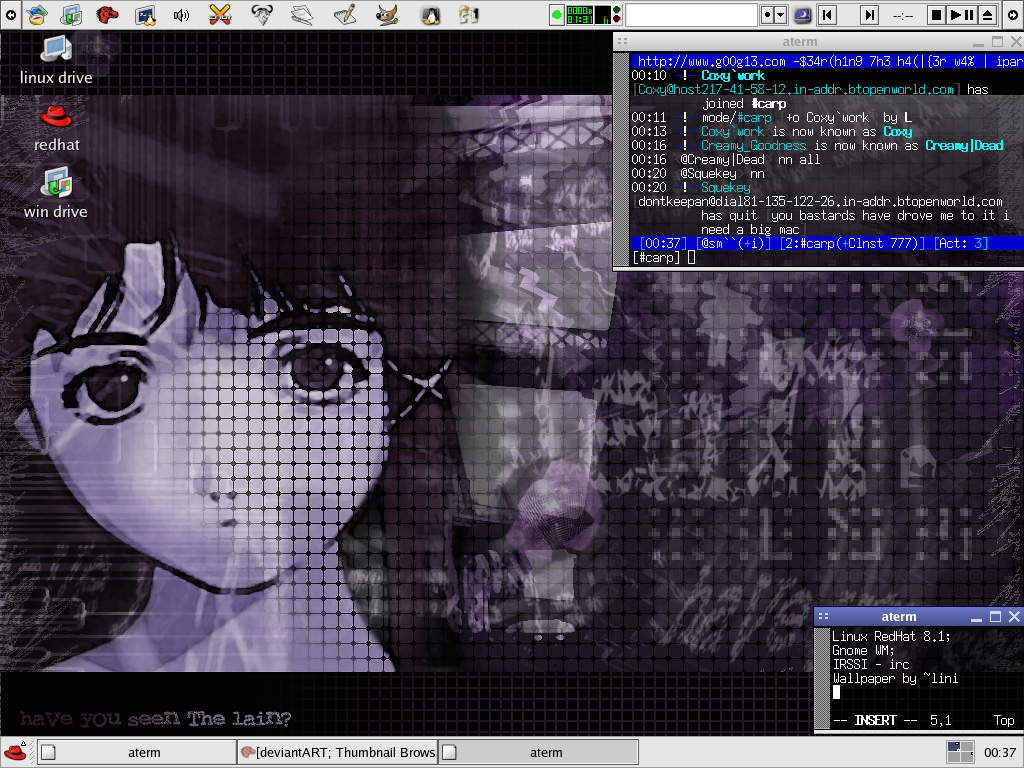Select the linux drive desktop icon
This screenshot has height=768, width=1024.
click(56, 60)
